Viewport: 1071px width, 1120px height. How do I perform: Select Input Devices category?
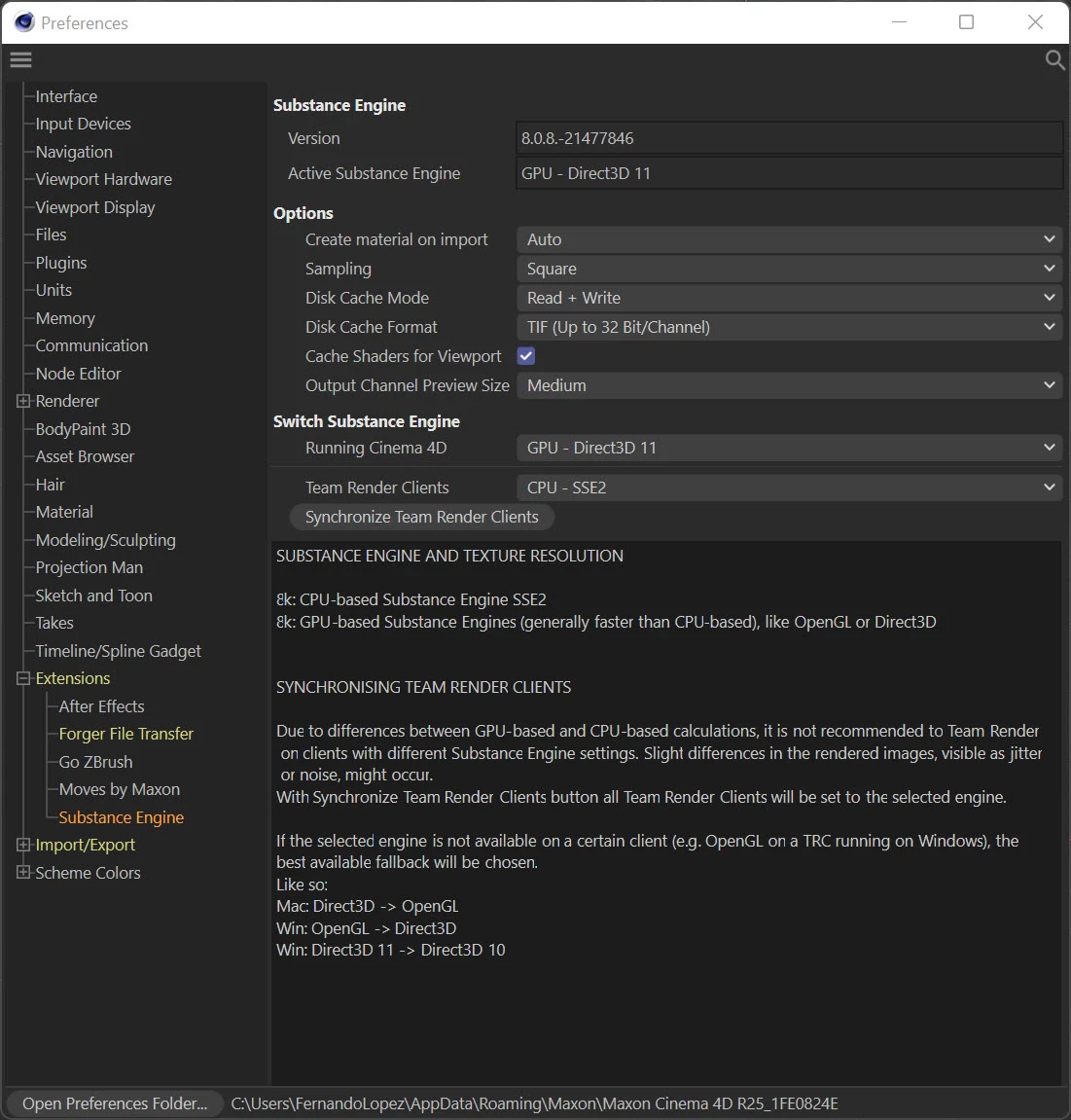pos(84,125)
